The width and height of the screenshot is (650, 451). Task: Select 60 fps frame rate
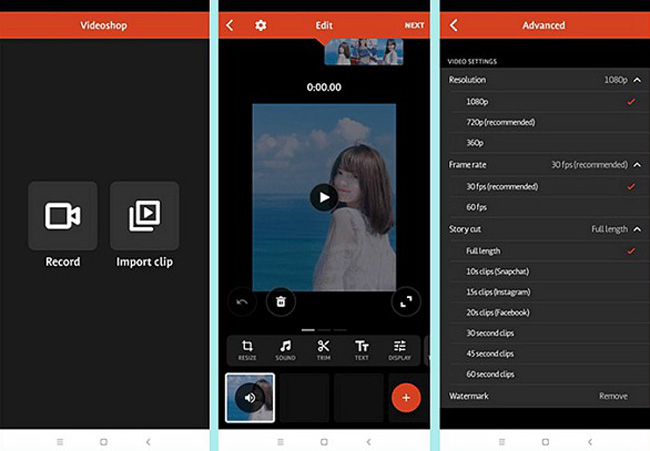pyautogui.click(x=549, y=207)
